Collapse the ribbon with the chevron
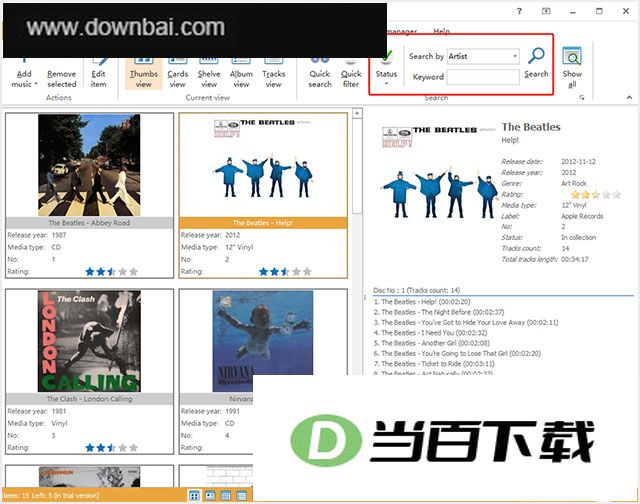 tap(629, 97)
